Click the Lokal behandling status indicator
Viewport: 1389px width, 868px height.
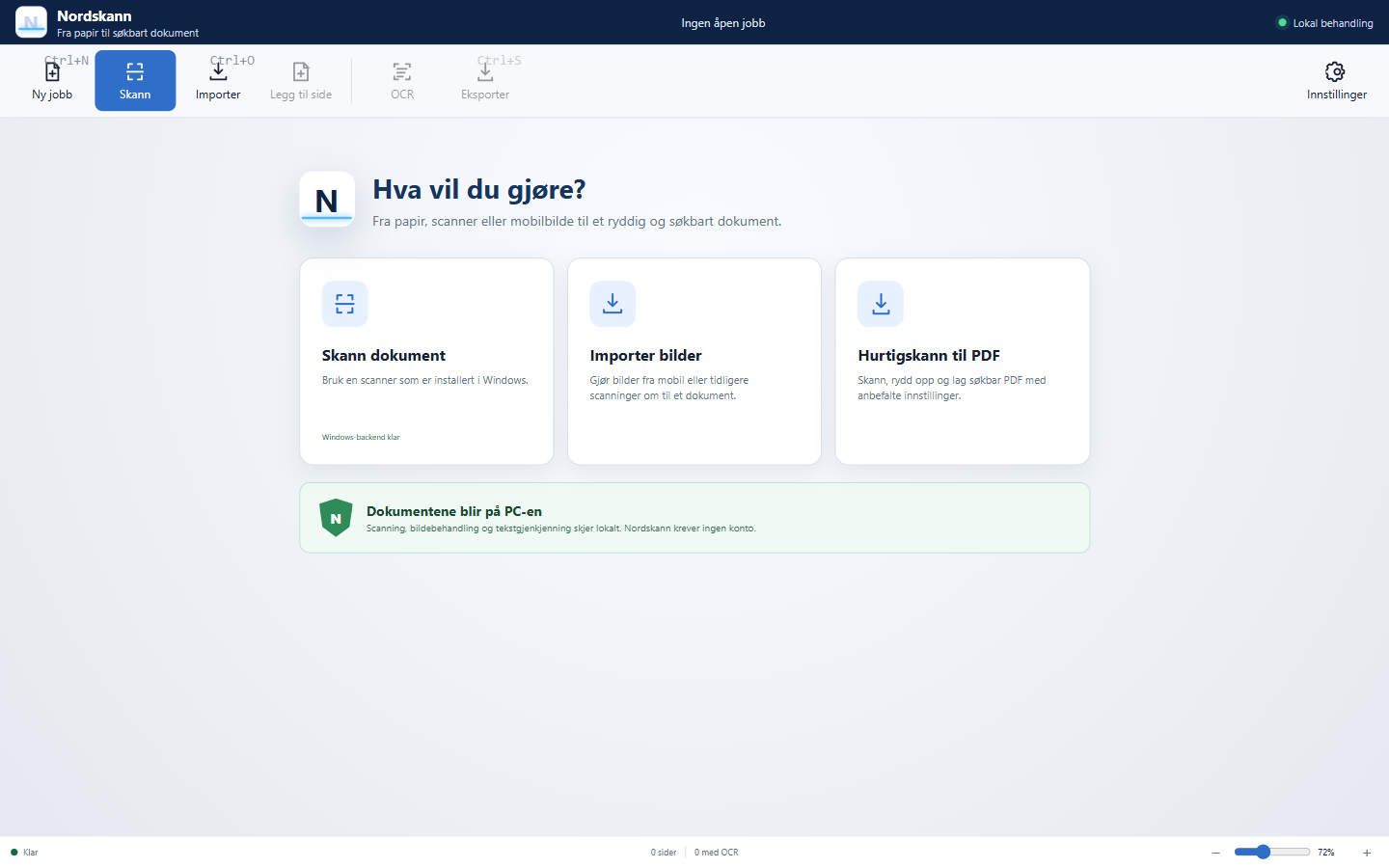pyautogui.click(x=1324, y=23)
